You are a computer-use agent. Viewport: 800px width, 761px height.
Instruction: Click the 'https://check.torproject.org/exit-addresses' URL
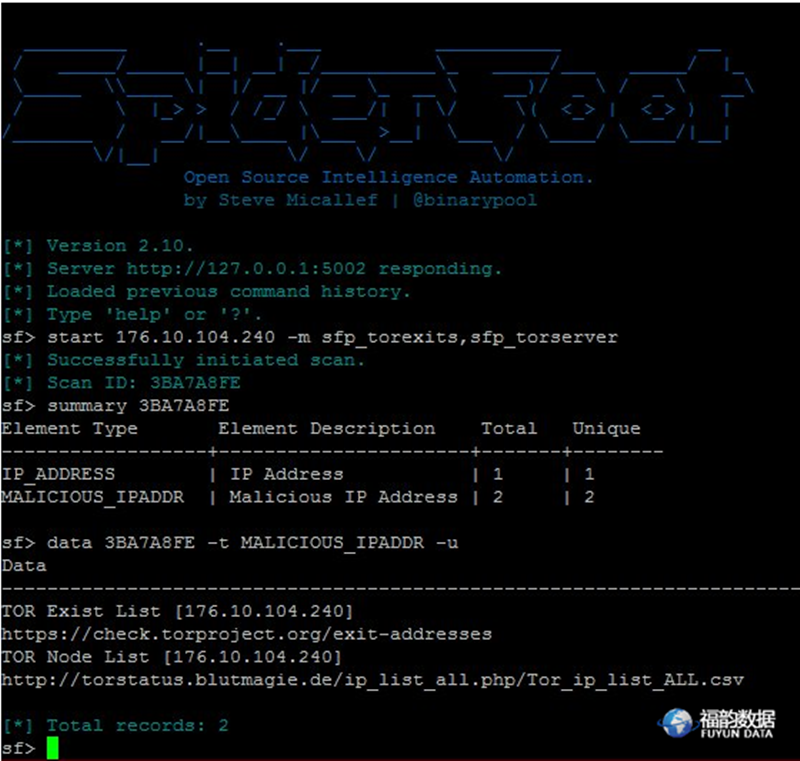[x=246, y=635]
